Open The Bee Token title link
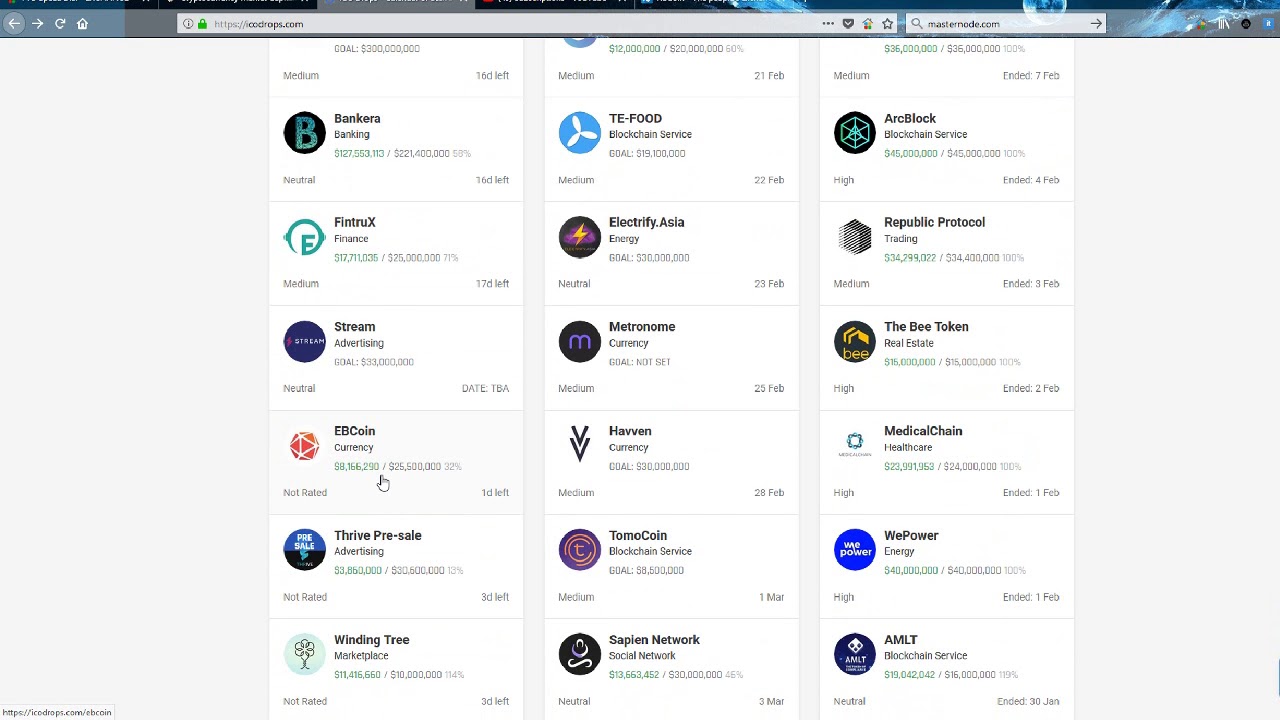Image resolution: width=1280 pixels, height=720 pixels. click(926, 327)
